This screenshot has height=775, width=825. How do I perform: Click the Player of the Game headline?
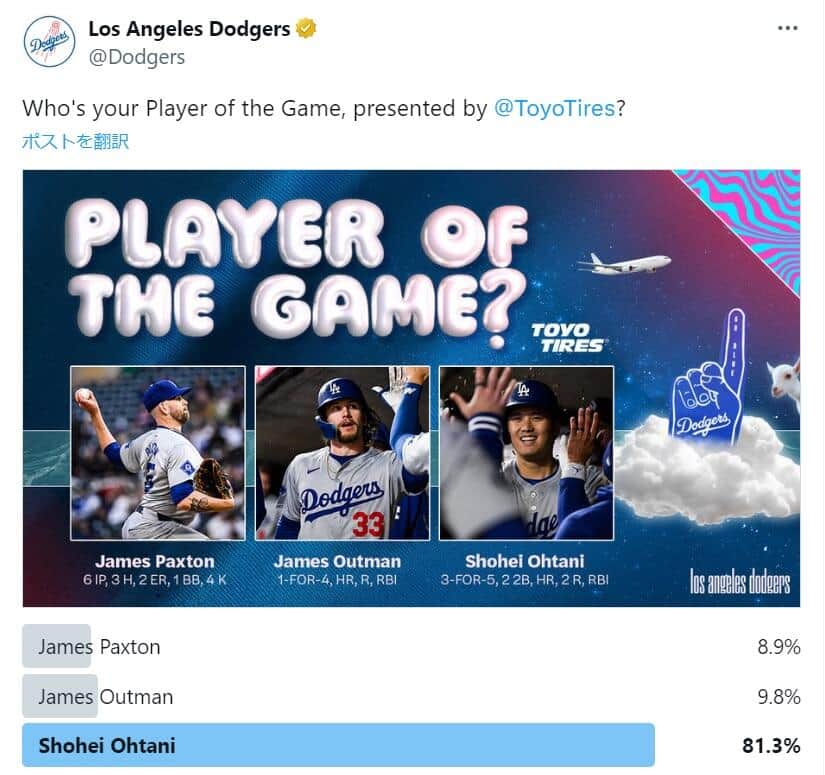306,270
